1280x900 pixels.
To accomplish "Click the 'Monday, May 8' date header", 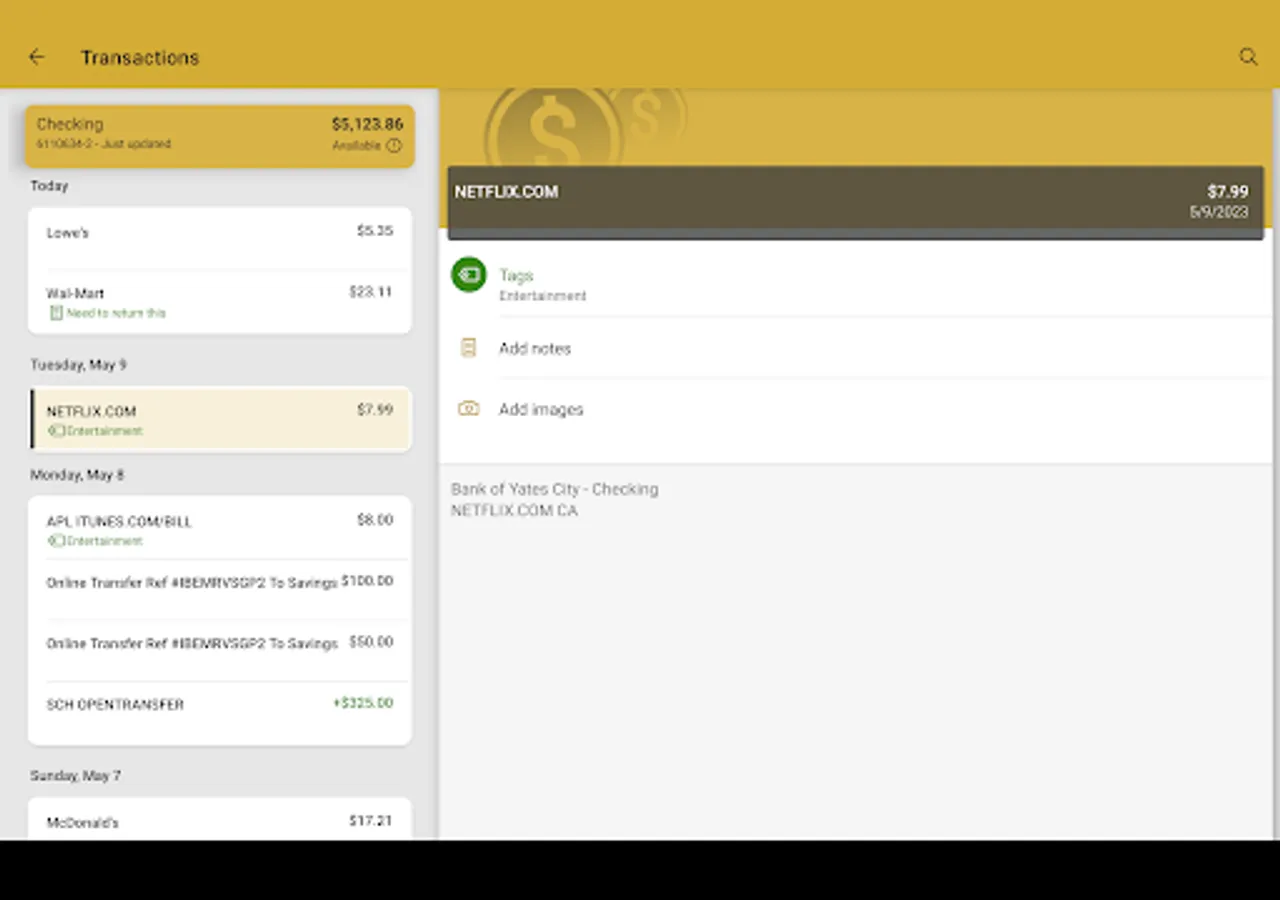I will click(x=77, y=475).
